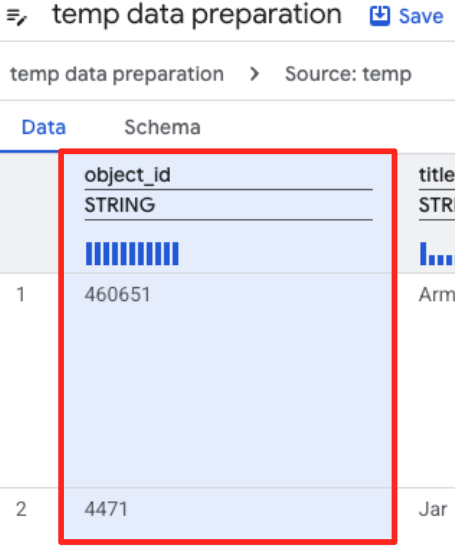Image resolution: width=455 pixels, height=547 pixels.
Task: Click the title column data type
Action: pos(437,205)
